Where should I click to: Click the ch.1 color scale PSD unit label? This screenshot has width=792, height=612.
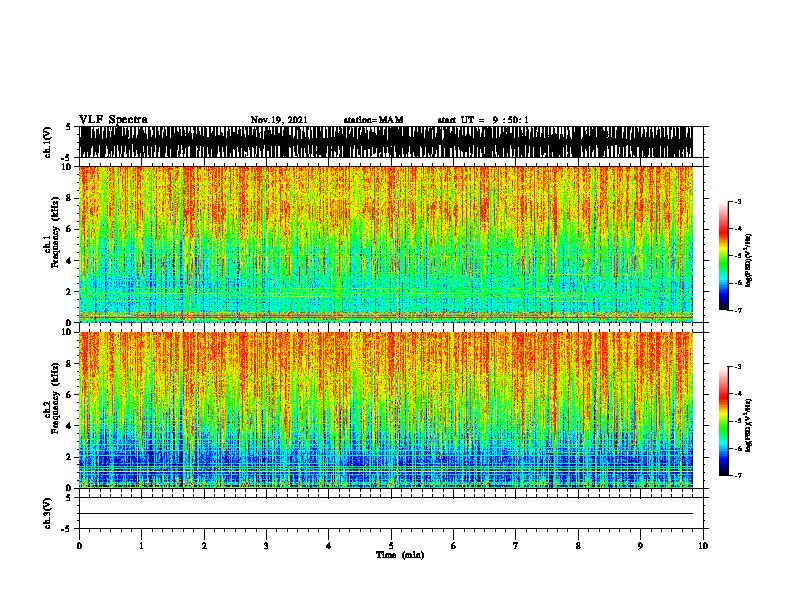(x=748, y=260)
